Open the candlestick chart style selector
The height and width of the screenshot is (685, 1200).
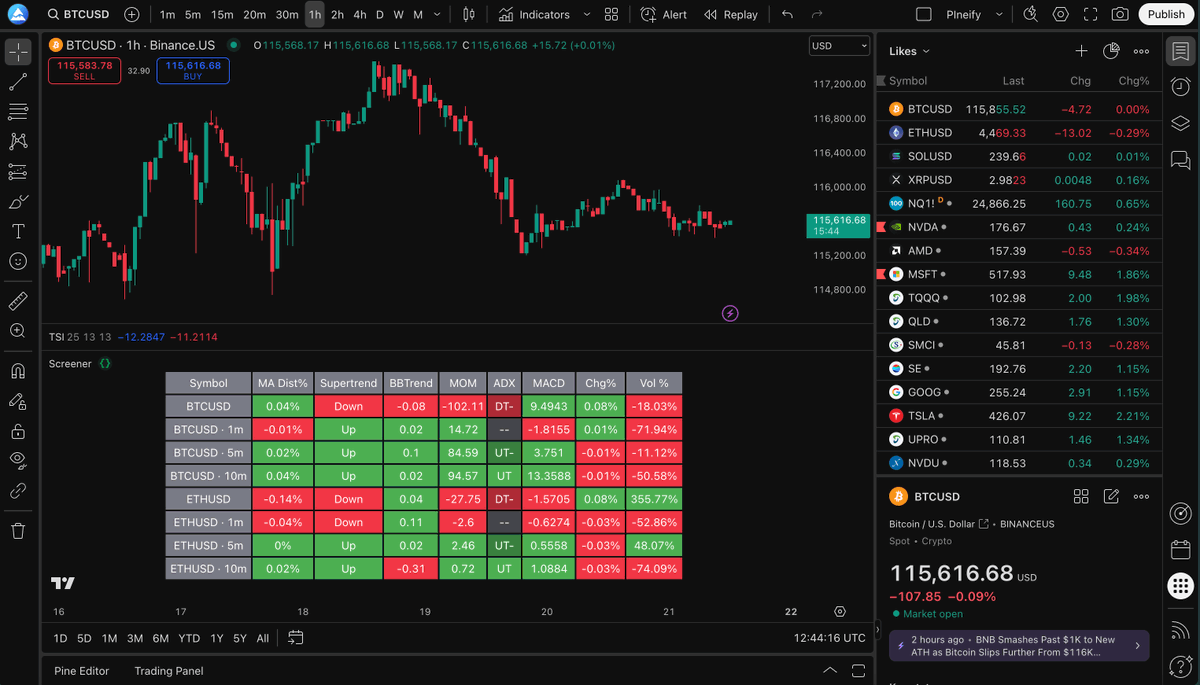[469, 14]
